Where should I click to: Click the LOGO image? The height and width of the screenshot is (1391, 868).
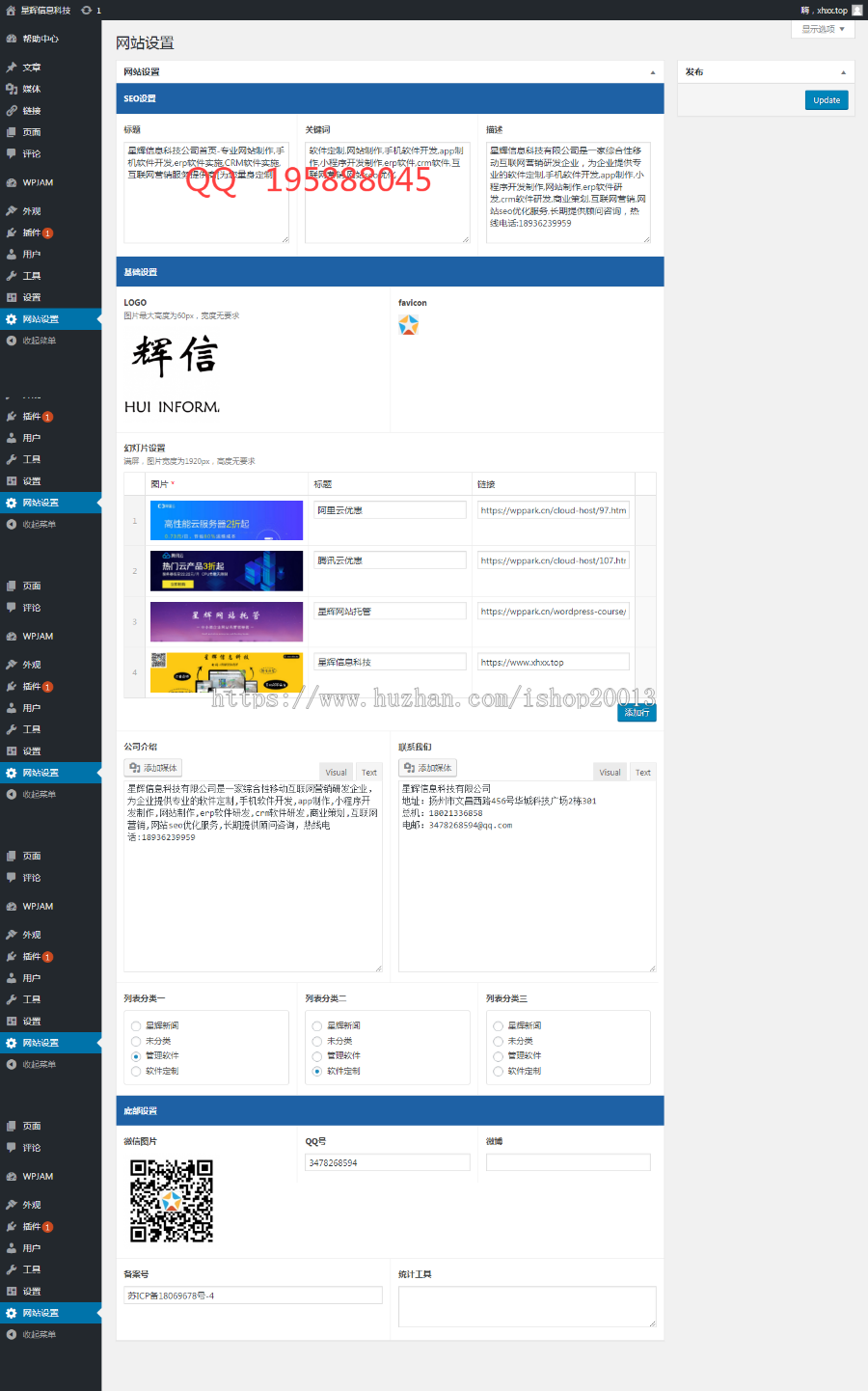coord(172,372)
